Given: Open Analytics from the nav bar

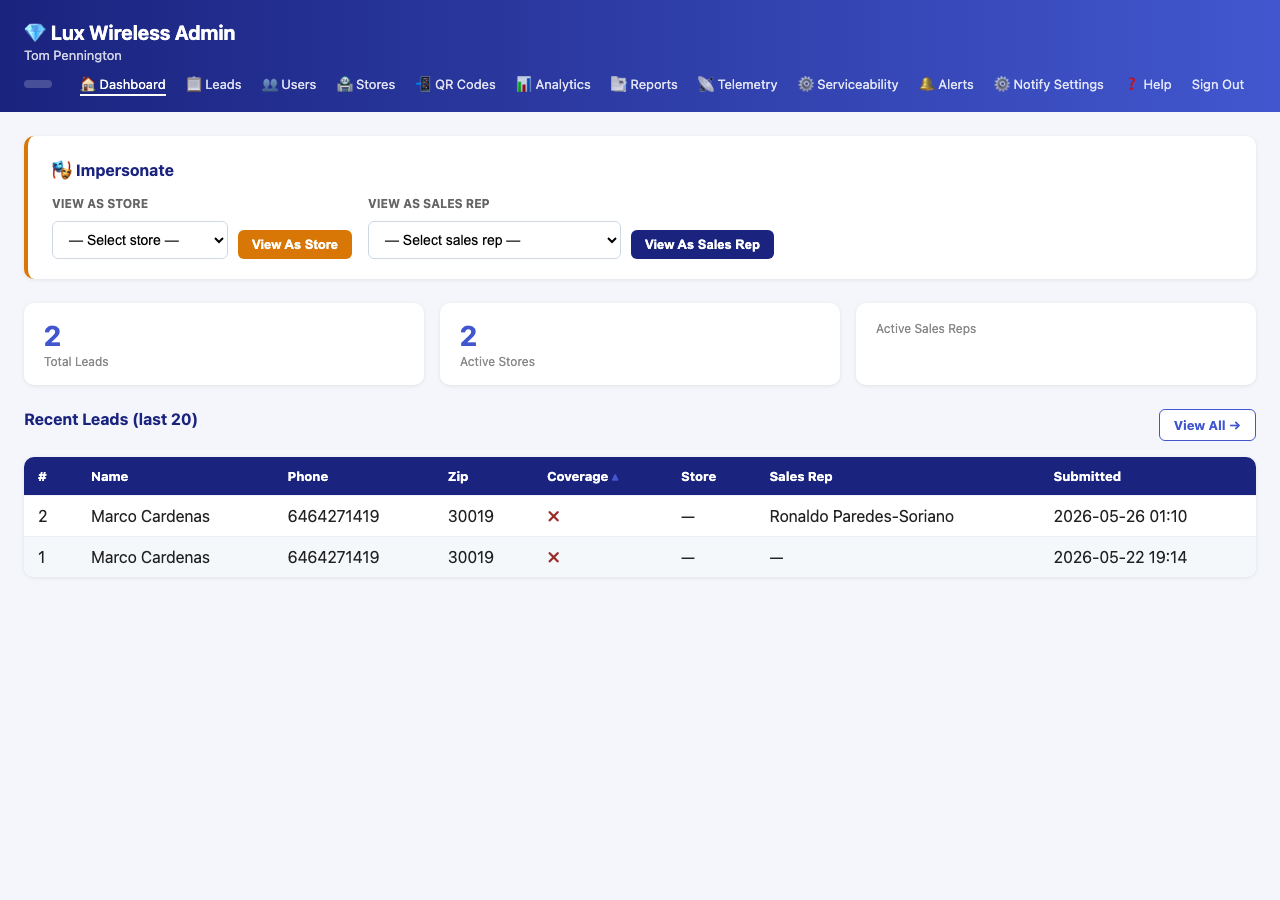Looking at the screenshot, I should pyautogui.click(x=553, y=85).
